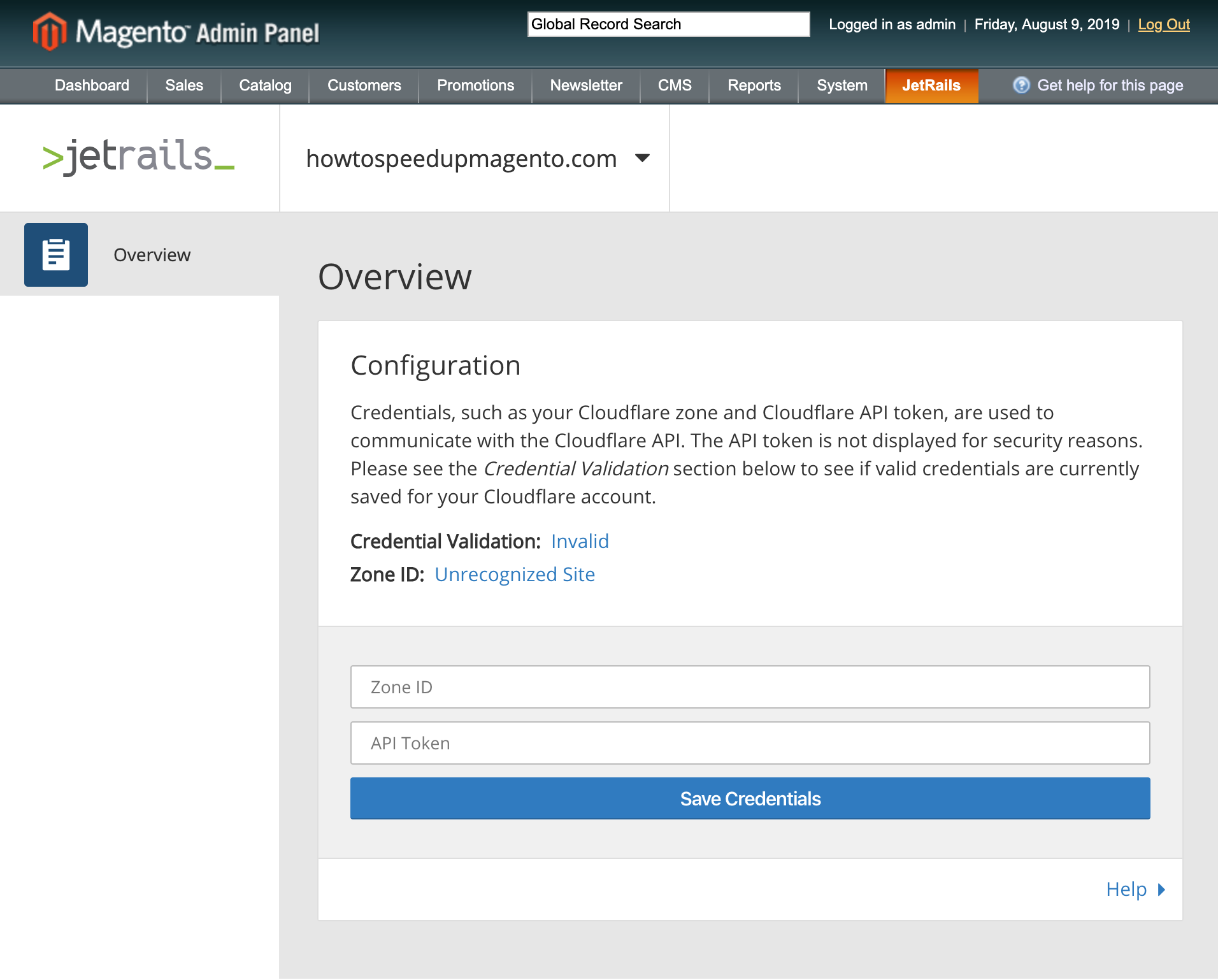Click the Log Out link
Screen dimensions: 1218x980
pos(1164,24)
